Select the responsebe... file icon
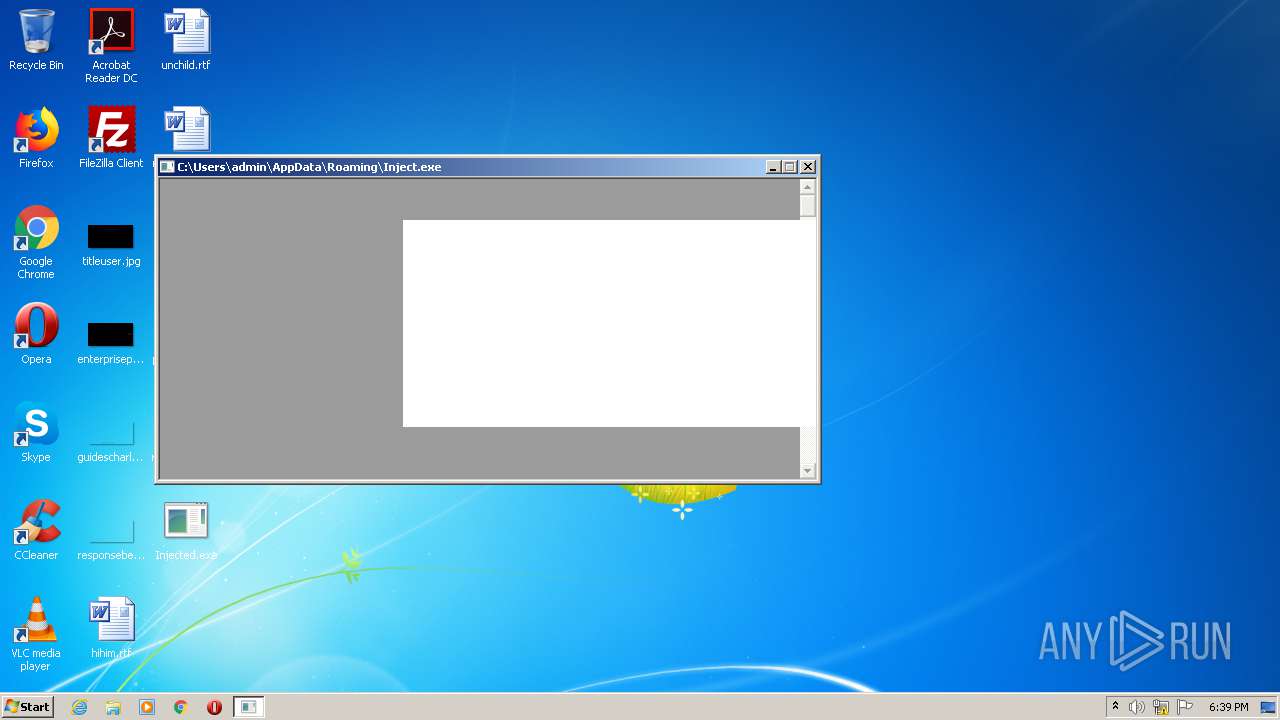 (111, 536)
